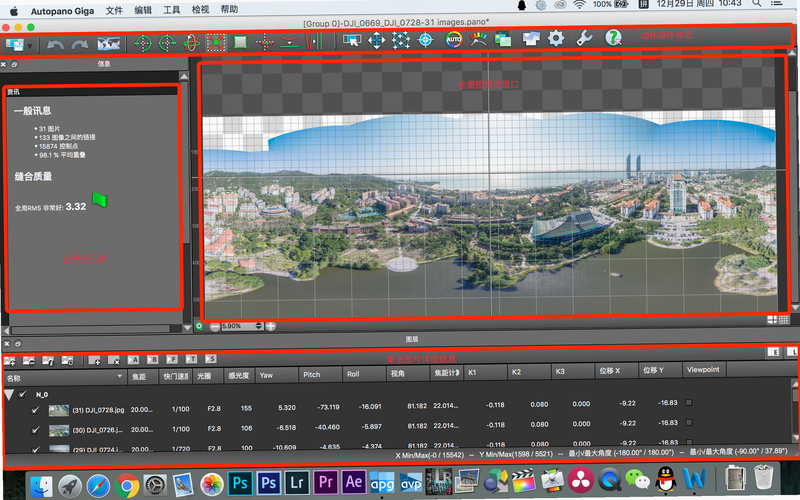Open the 帮助 menu
Image resolution: width=800 pixels, height=500 pixels.
point(229,9)
